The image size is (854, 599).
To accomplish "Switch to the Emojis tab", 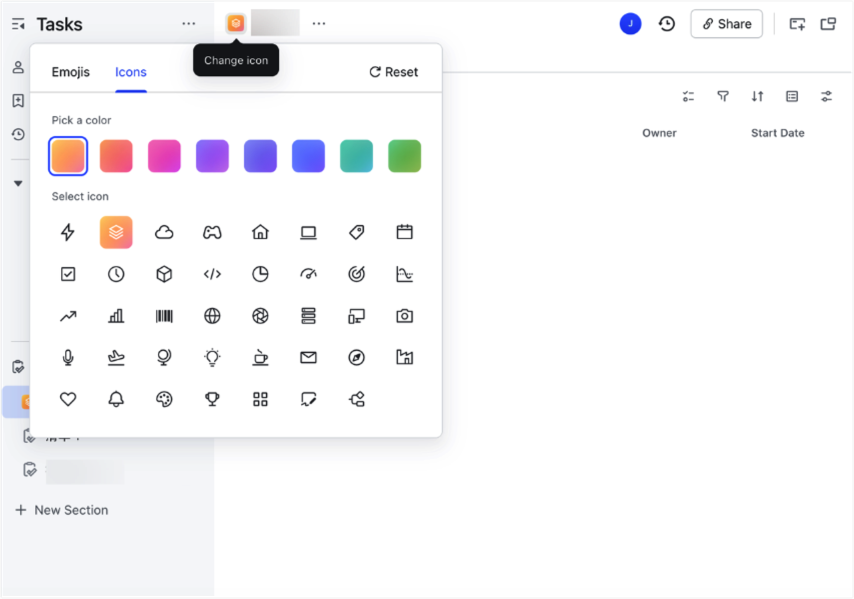I will pos(70,71).
